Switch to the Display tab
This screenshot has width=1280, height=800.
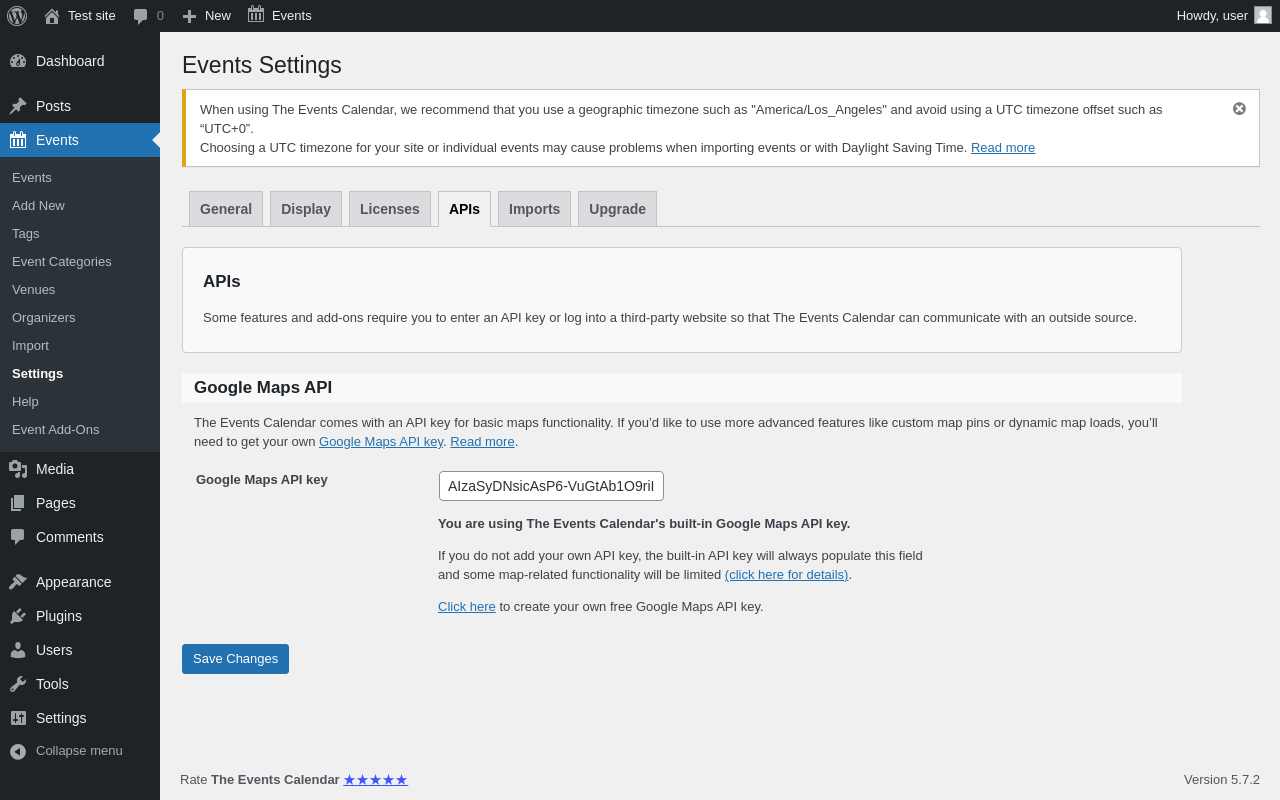coord(306,209)
